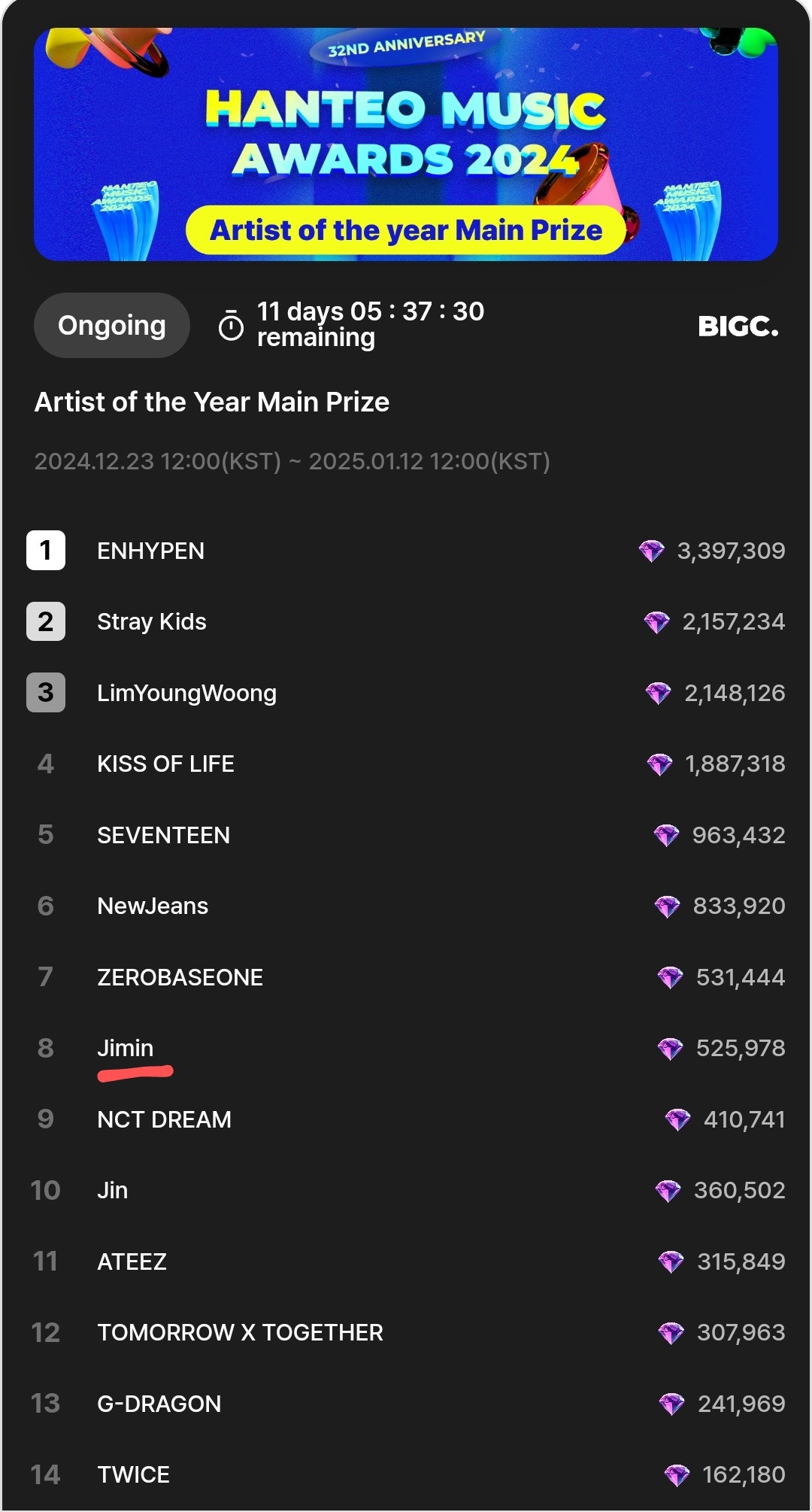
Task: Toggle the Ongoing status pill
Action: pos(111,324)
